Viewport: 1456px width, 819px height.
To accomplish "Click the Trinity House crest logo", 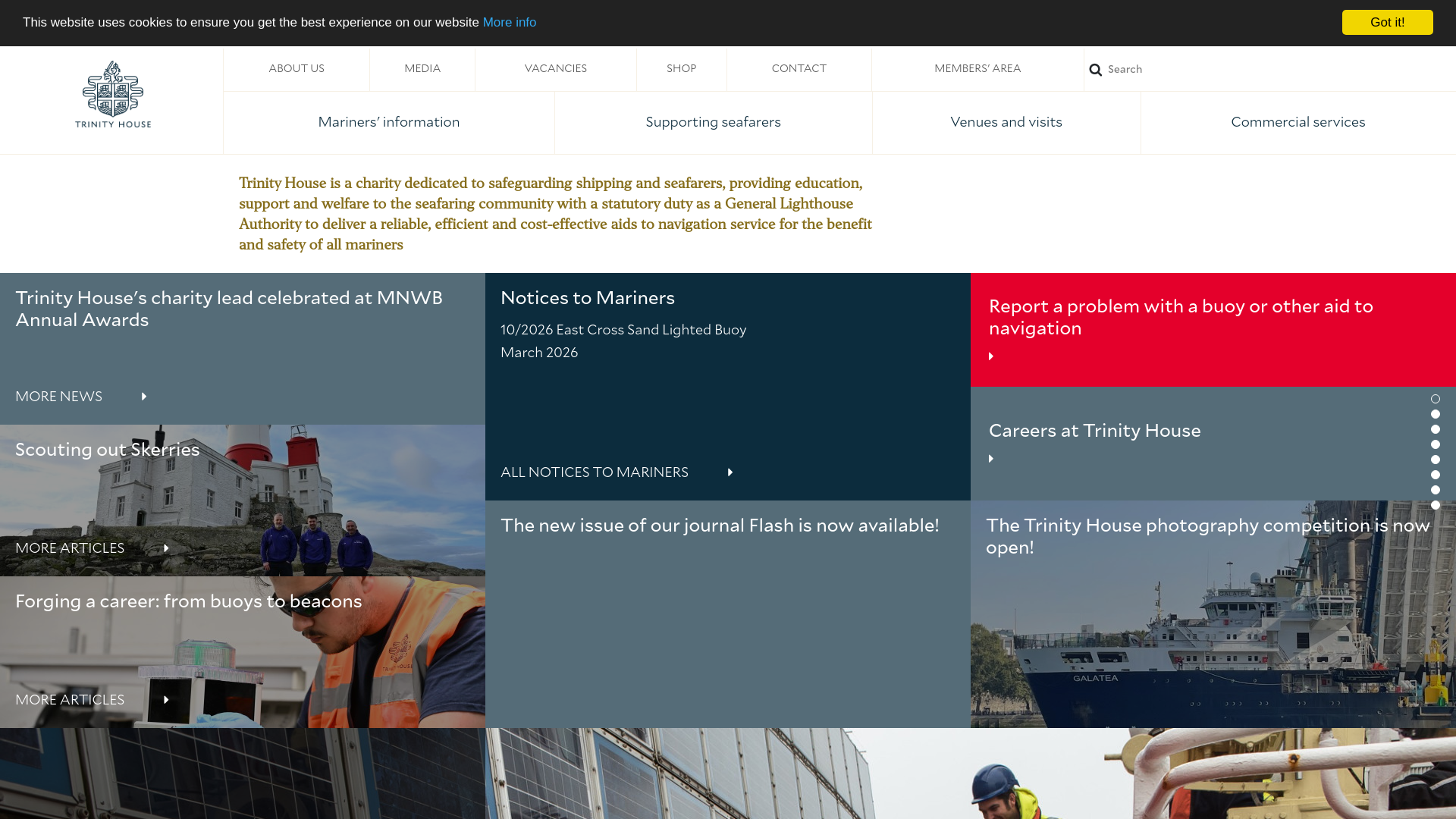I will coord(113,94).
